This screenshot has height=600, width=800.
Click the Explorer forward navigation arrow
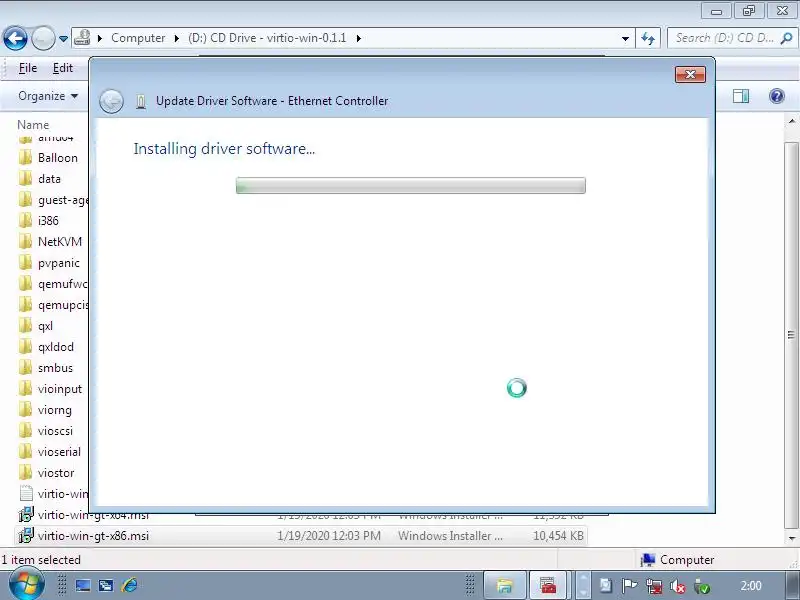[43, 38]
